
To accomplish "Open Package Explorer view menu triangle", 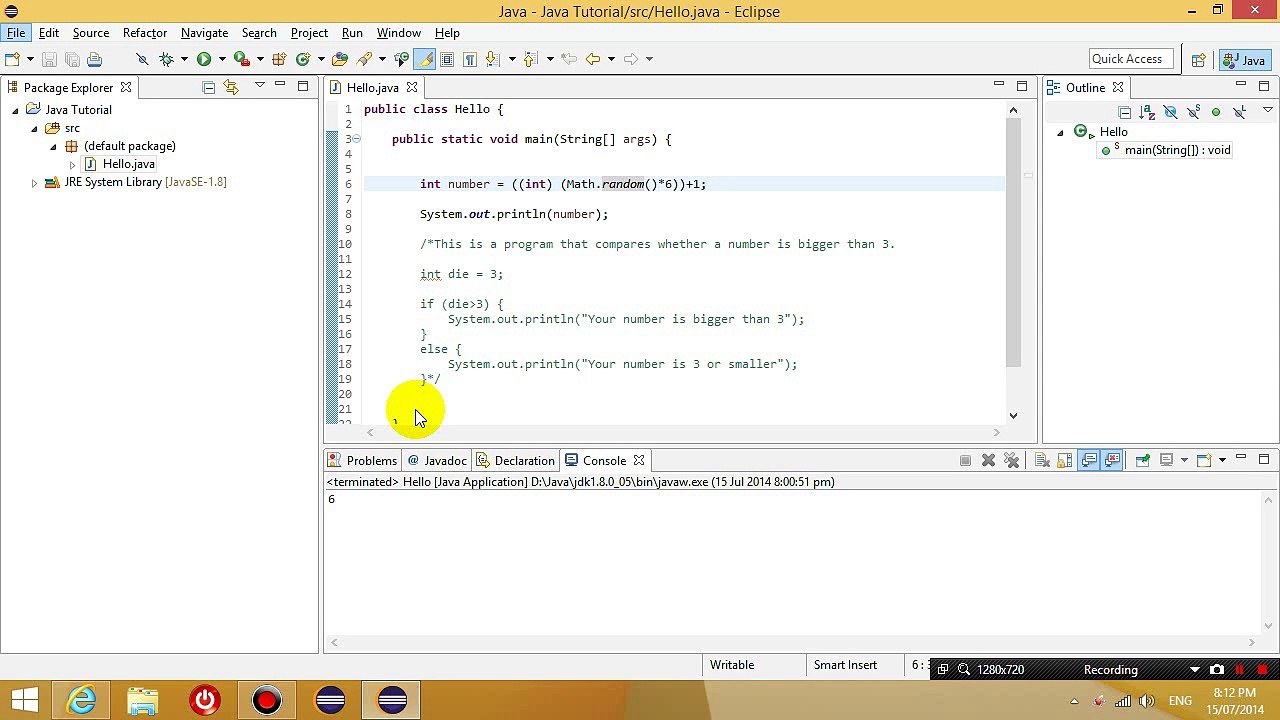I will [x=259, y=86].
